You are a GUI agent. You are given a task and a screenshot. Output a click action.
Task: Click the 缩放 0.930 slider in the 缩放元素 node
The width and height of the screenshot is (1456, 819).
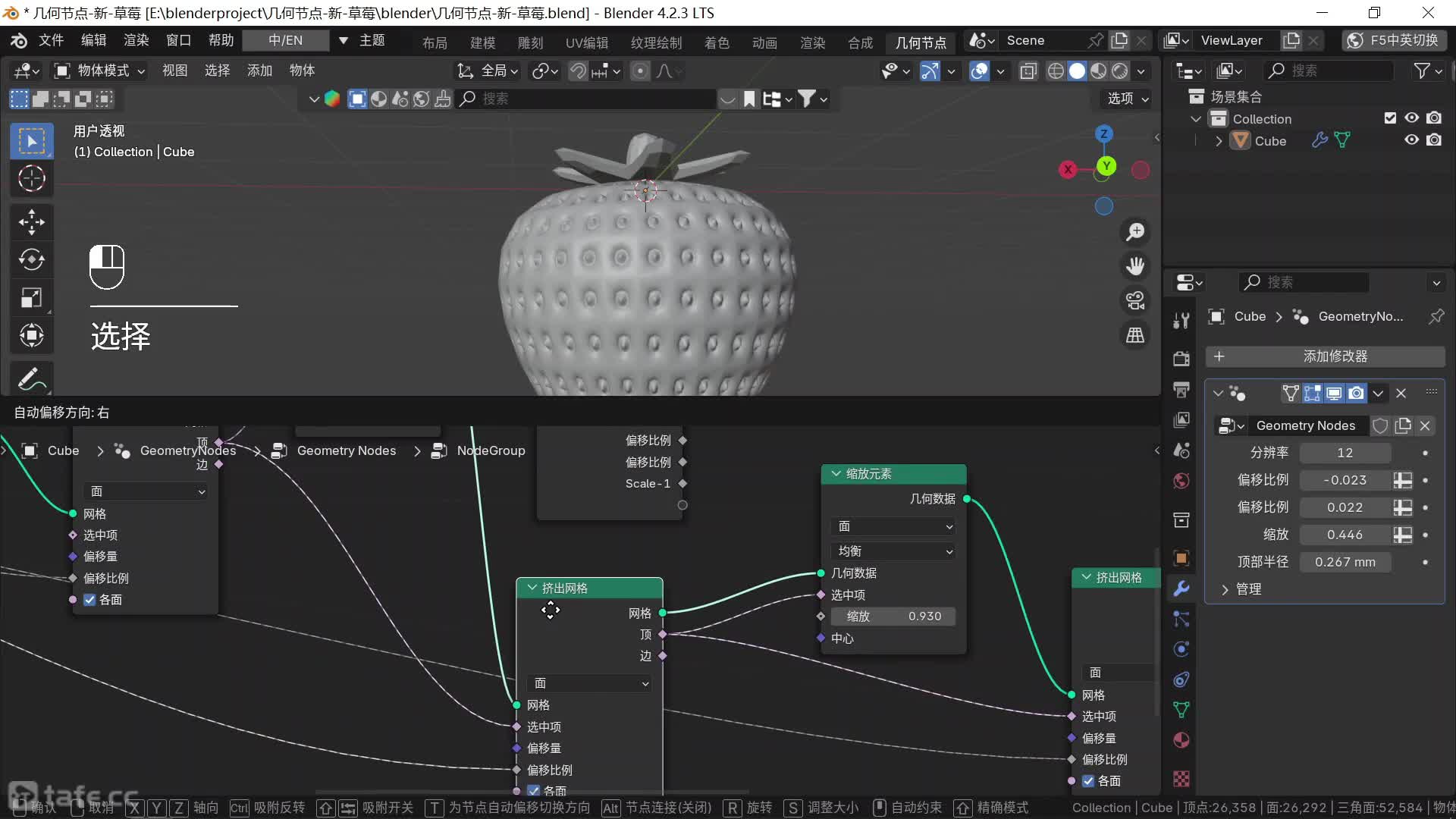pos(893,617)
